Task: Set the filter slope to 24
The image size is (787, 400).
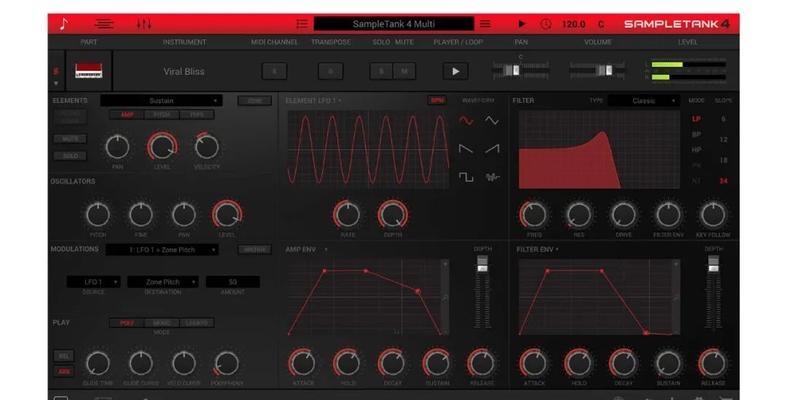Action: click(723, 181)
